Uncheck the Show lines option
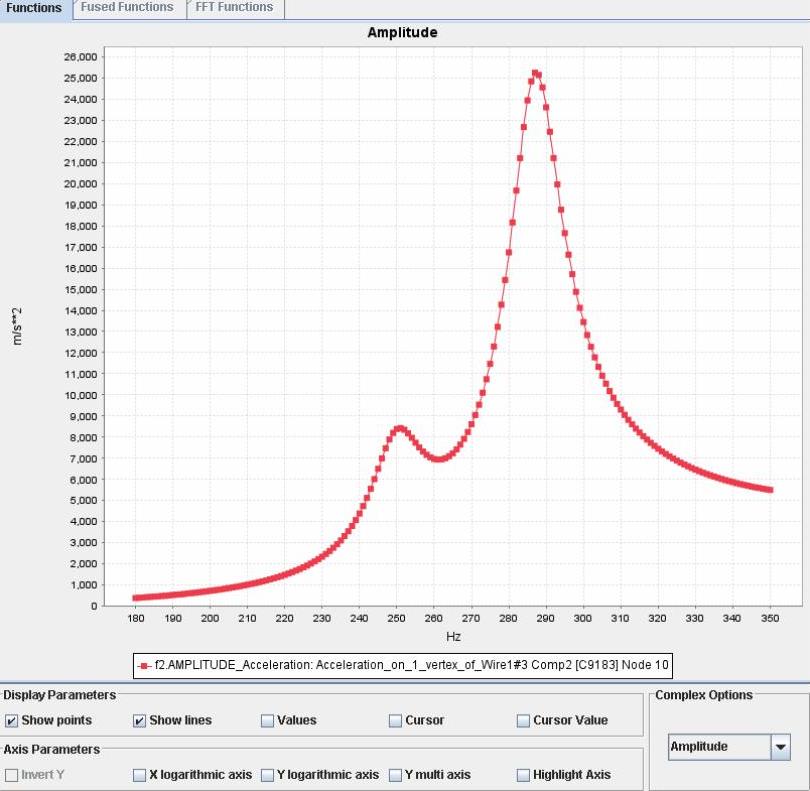810x791 pixels. 140,721
